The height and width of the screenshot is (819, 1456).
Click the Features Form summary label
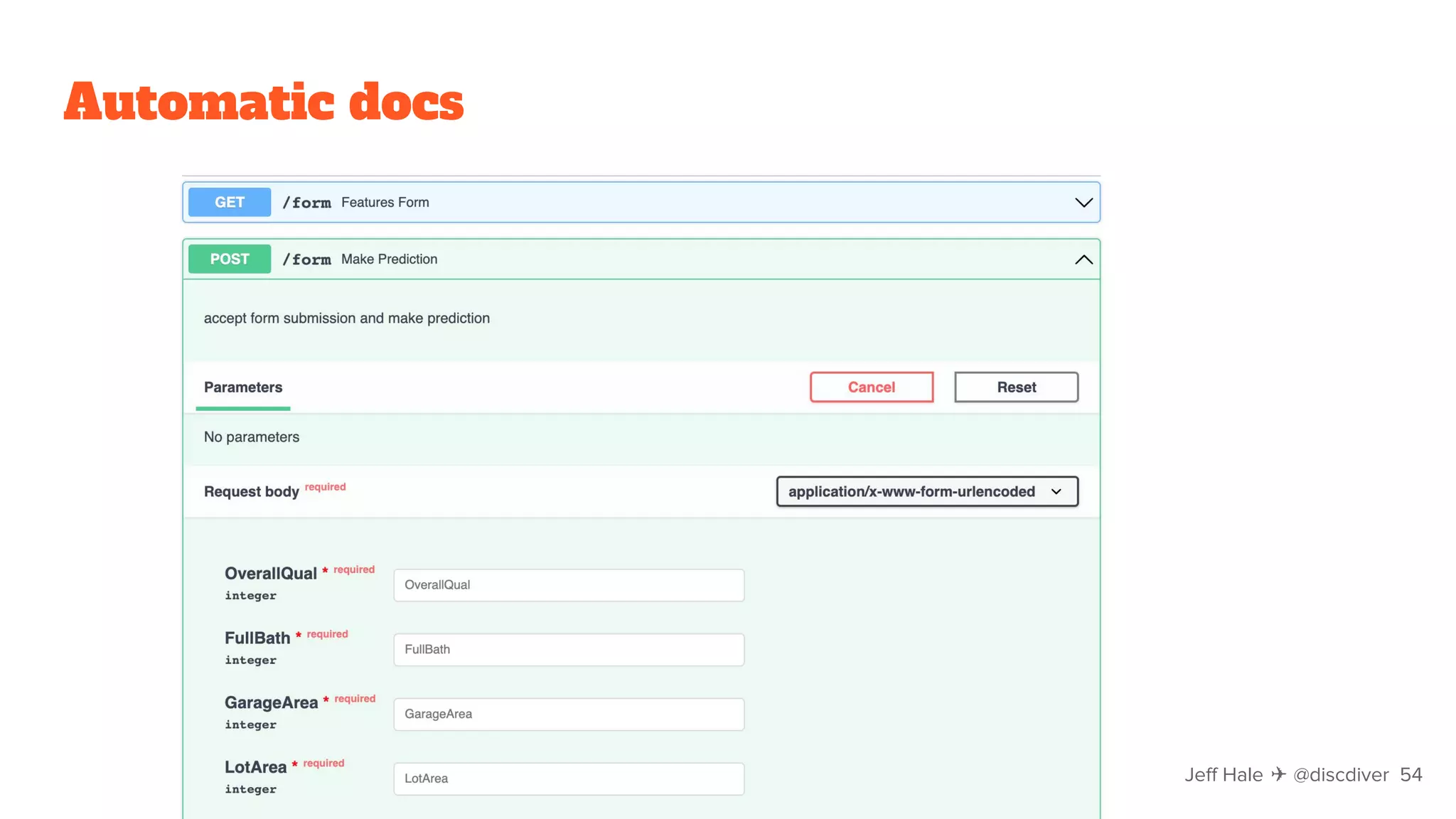[x=385, y=203]
